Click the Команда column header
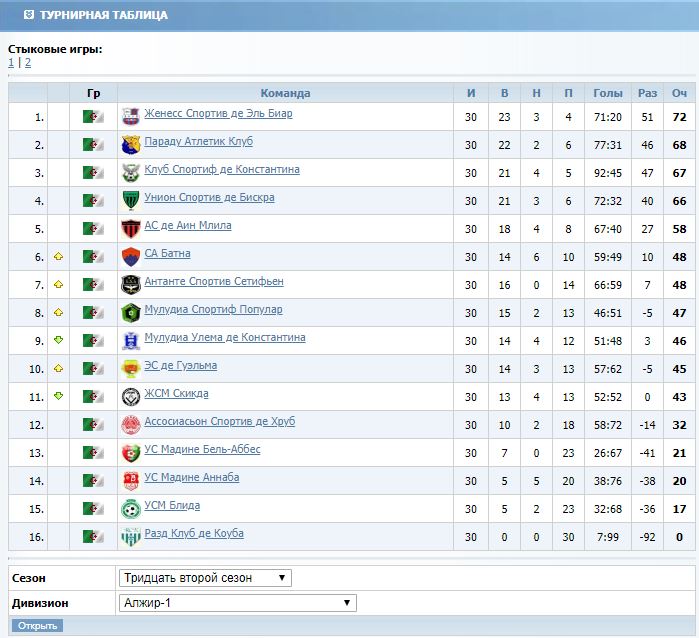This screenshot has height=638, width=699. coord(285,93)
